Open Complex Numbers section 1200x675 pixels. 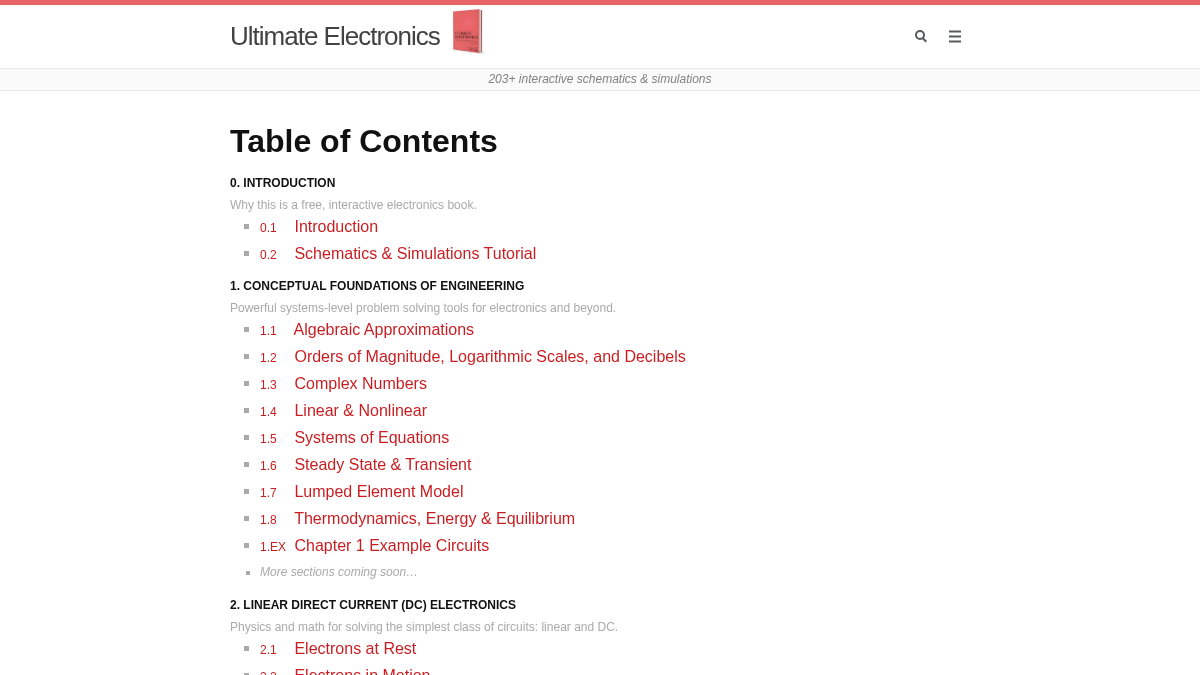360,384
